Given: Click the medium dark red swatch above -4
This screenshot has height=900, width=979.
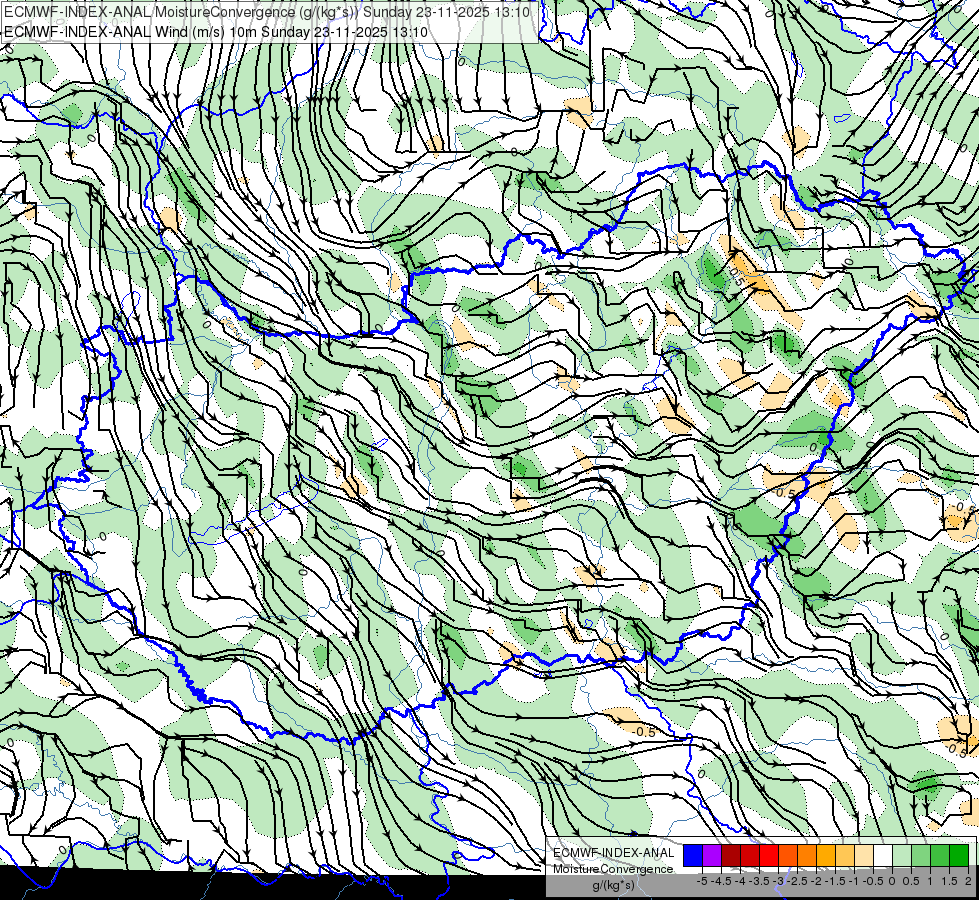Looking at the screenshot, I should (750, 856).
